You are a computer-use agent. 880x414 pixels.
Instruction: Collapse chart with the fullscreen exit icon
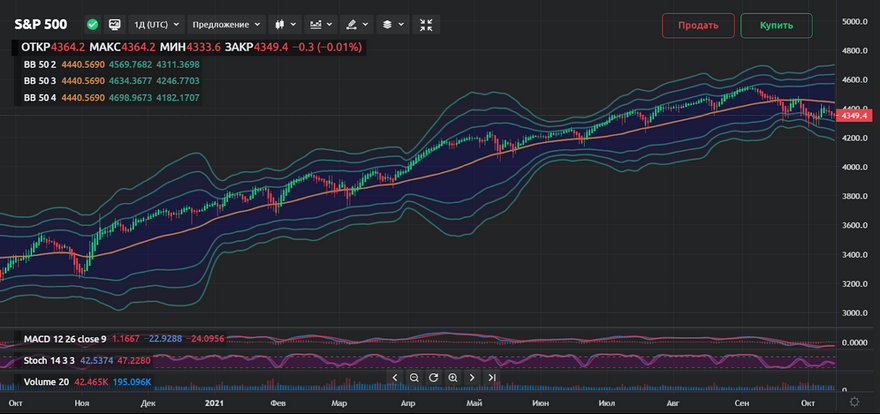(426, 24)
